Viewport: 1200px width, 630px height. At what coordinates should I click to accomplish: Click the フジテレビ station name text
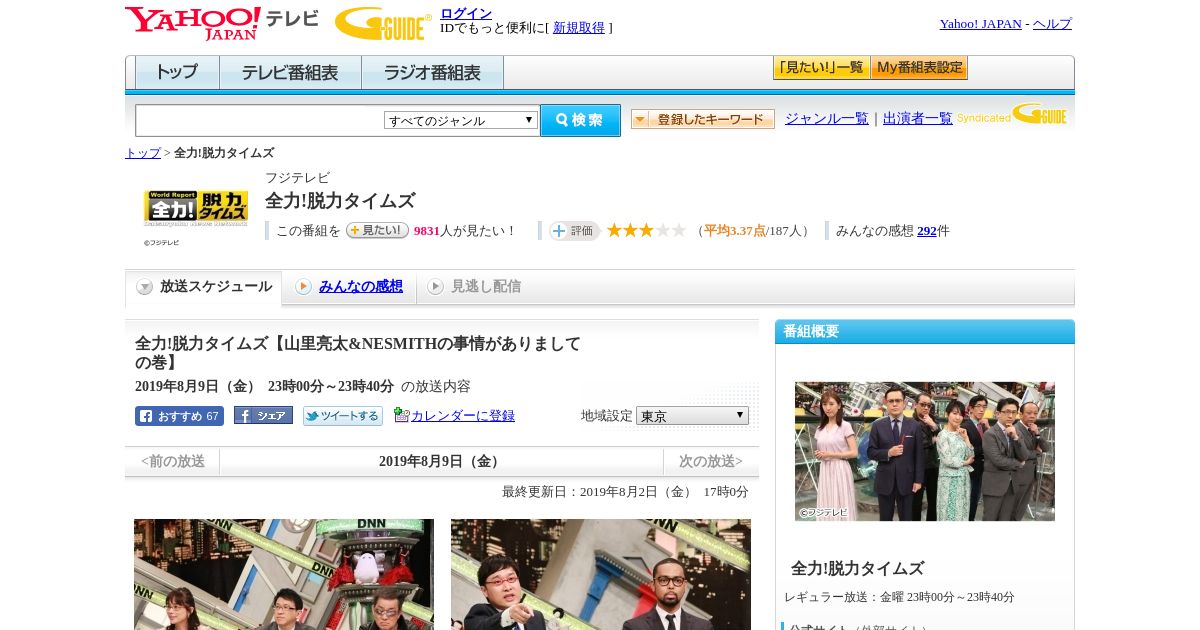297,178
